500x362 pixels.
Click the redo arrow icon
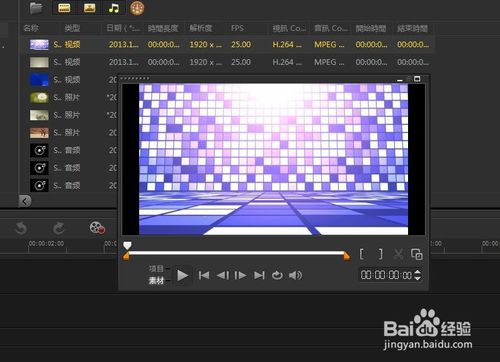59,228
